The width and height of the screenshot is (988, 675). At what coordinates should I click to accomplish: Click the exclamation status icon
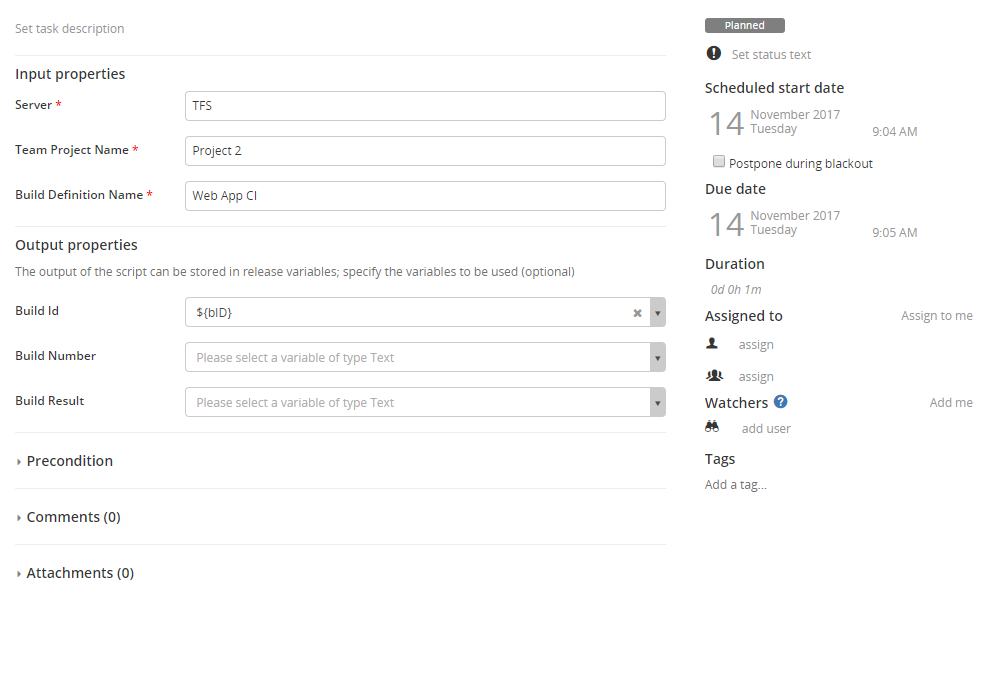713,54
